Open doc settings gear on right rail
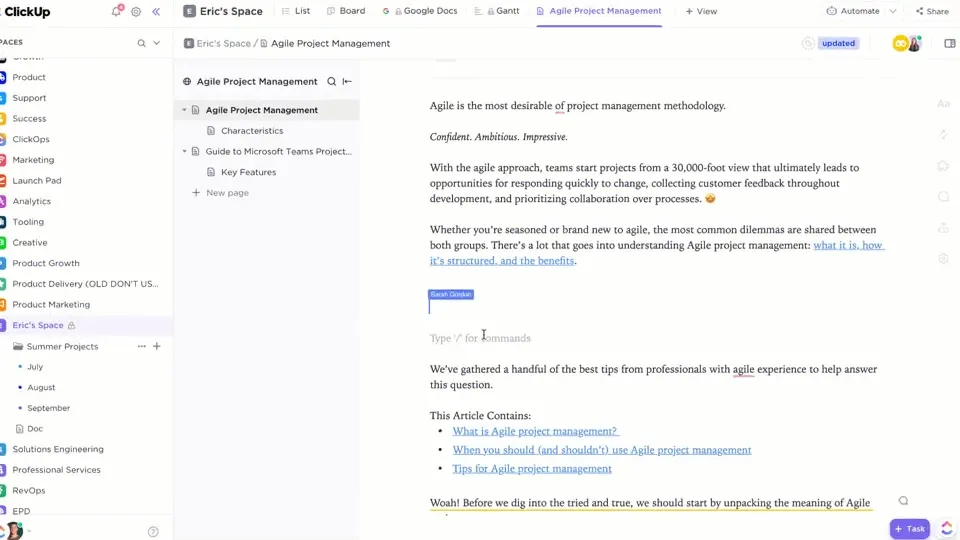This screenshot has width=960, height=540. [x=943, y=258]
